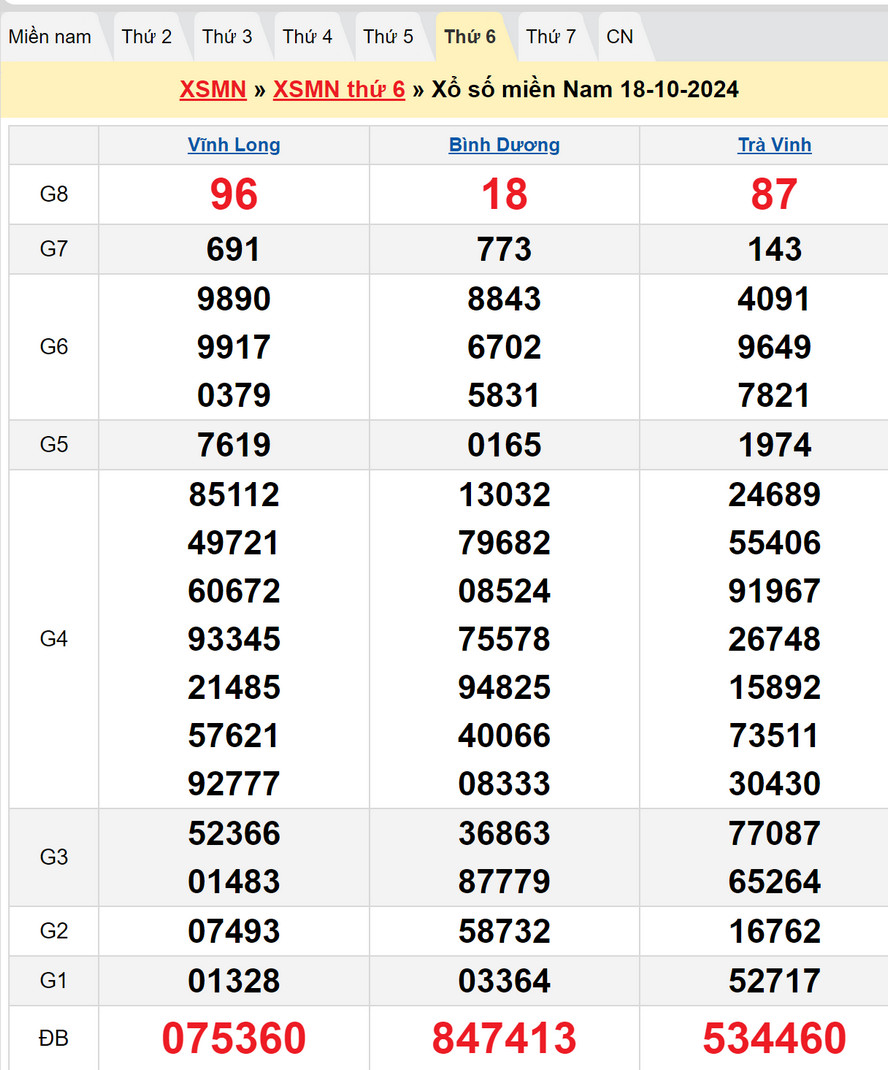The width and height of the screenshot is (888, 1070).
Task: Select the G8 row label
Action: point(54,194)
